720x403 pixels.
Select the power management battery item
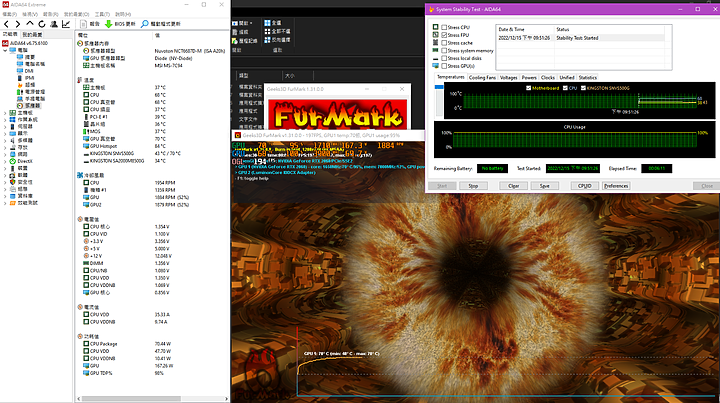[x=30, y=92]
